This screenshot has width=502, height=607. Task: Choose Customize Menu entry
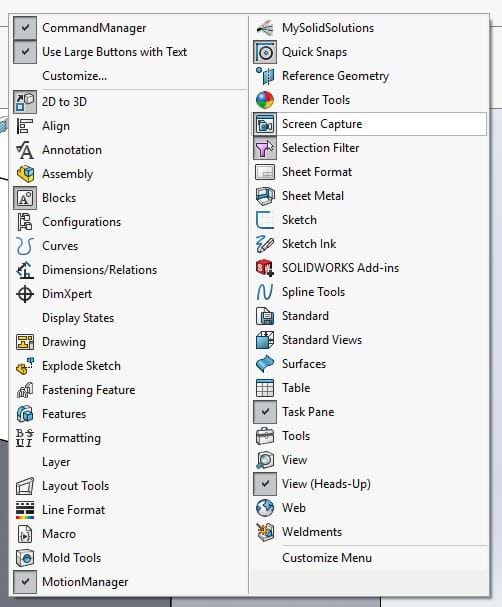(x=327, y=558)
